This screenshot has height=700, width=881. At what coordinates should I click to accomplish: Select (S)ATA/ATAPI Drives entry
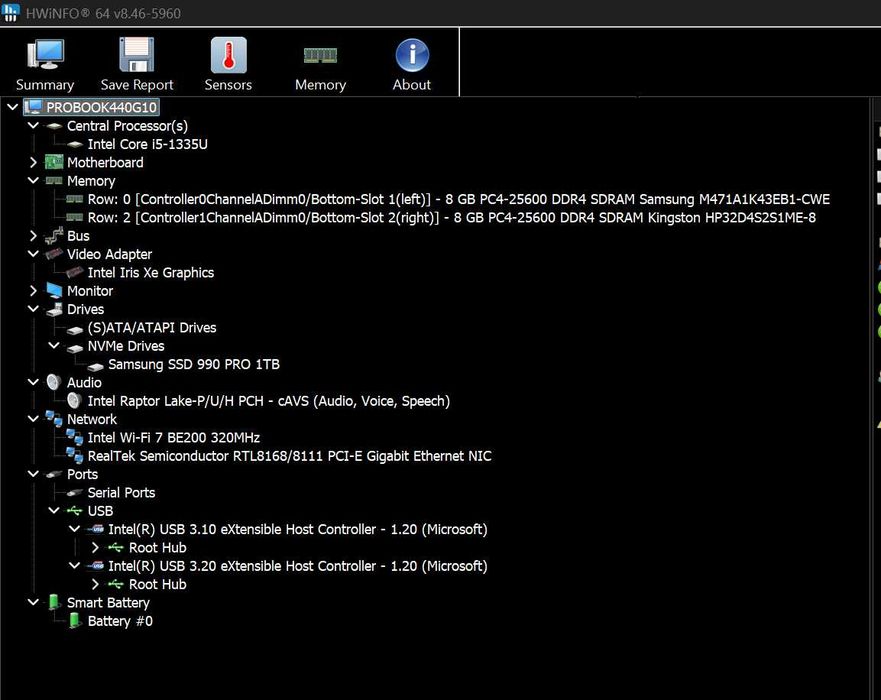(x=152, y=328)
